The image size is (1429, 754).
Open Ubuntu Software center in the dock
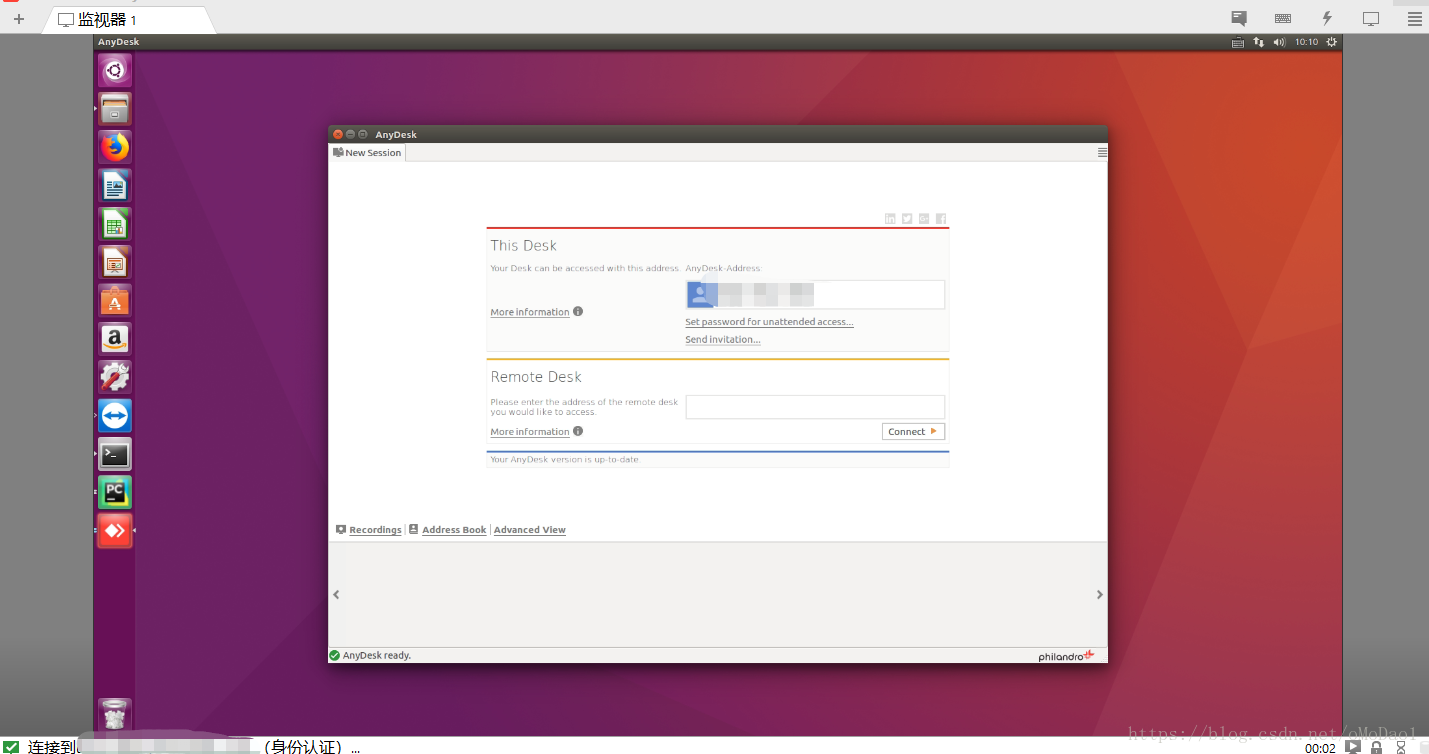pos(114,300)
